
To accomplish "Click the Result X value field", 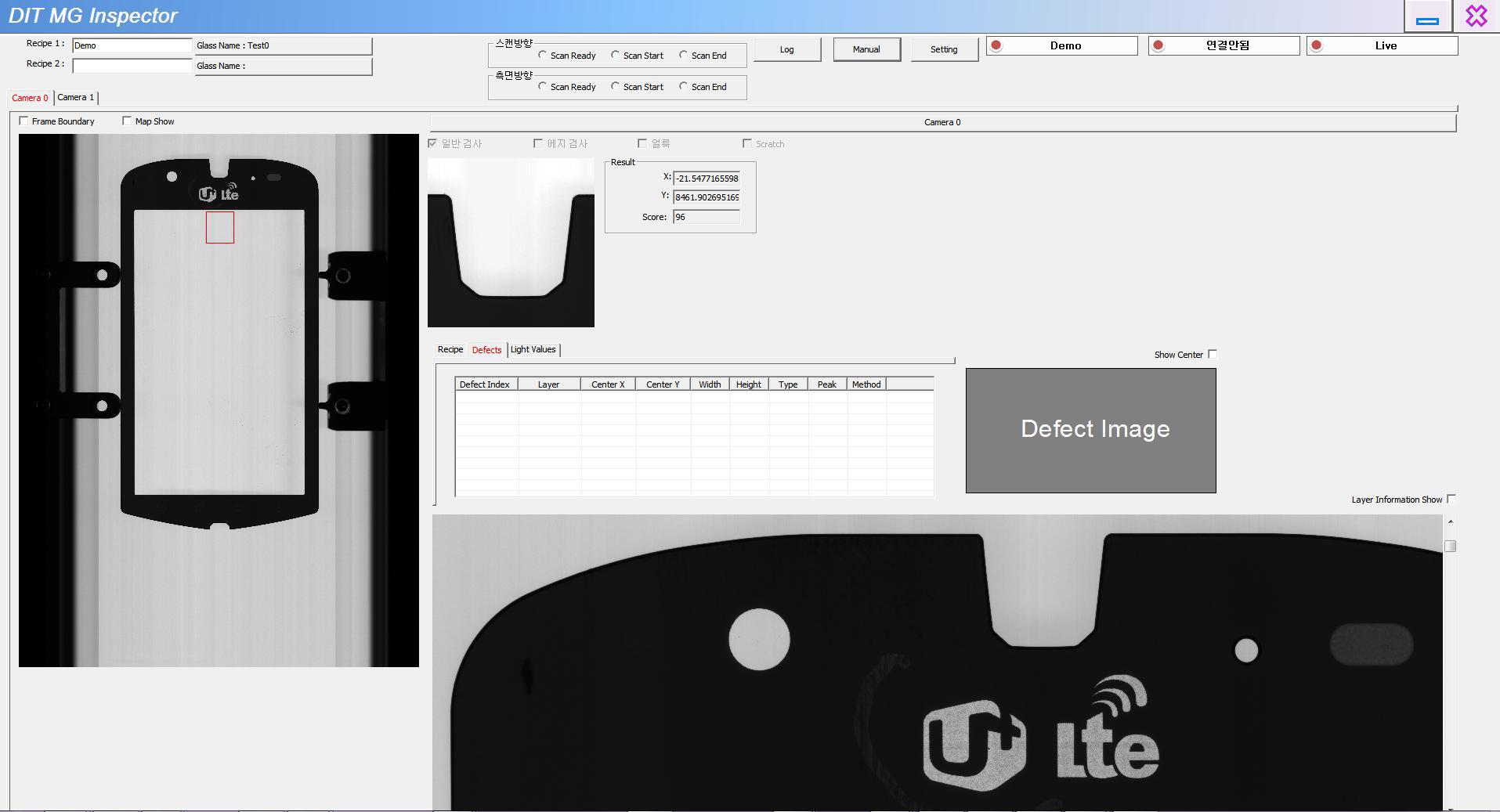I will [707, 178].
